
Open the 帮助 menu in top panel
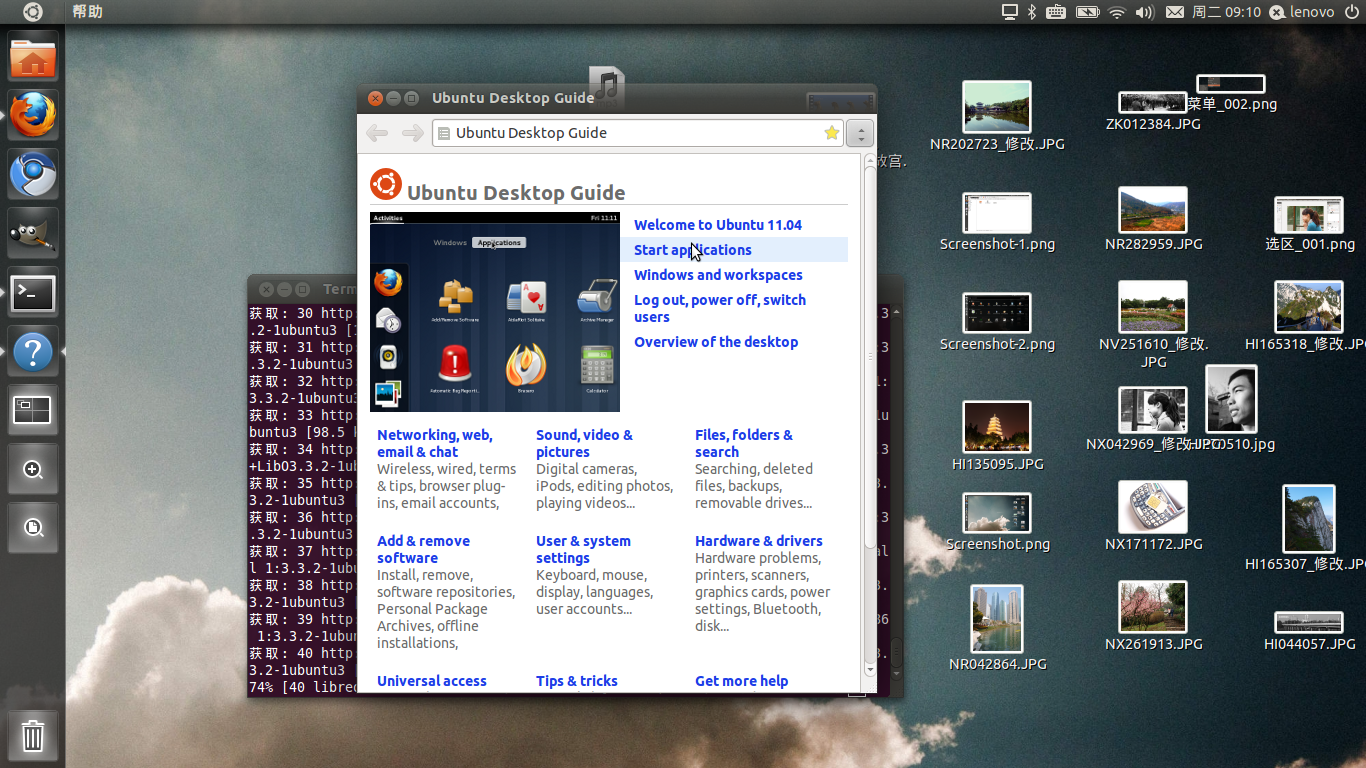pos(87,12)
